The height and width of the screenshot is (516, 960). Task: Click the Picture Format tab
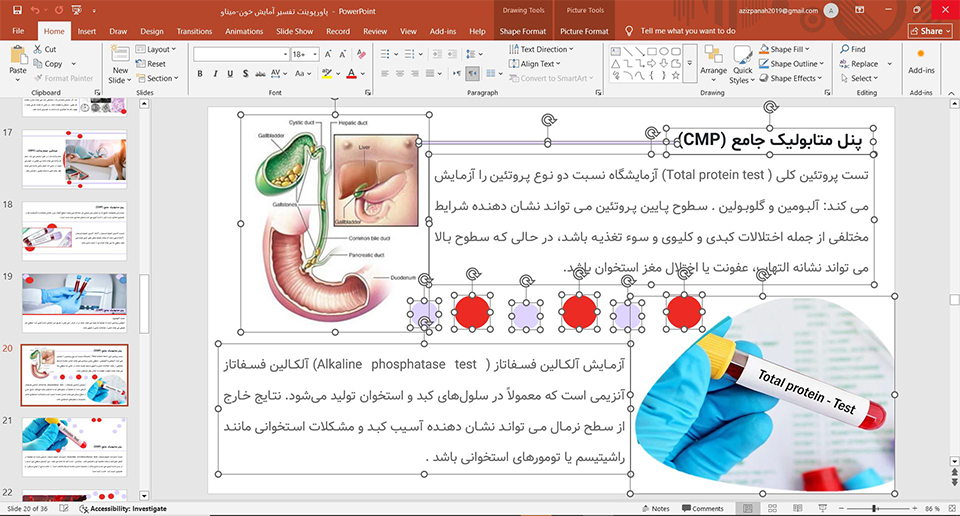pos(584,31)
